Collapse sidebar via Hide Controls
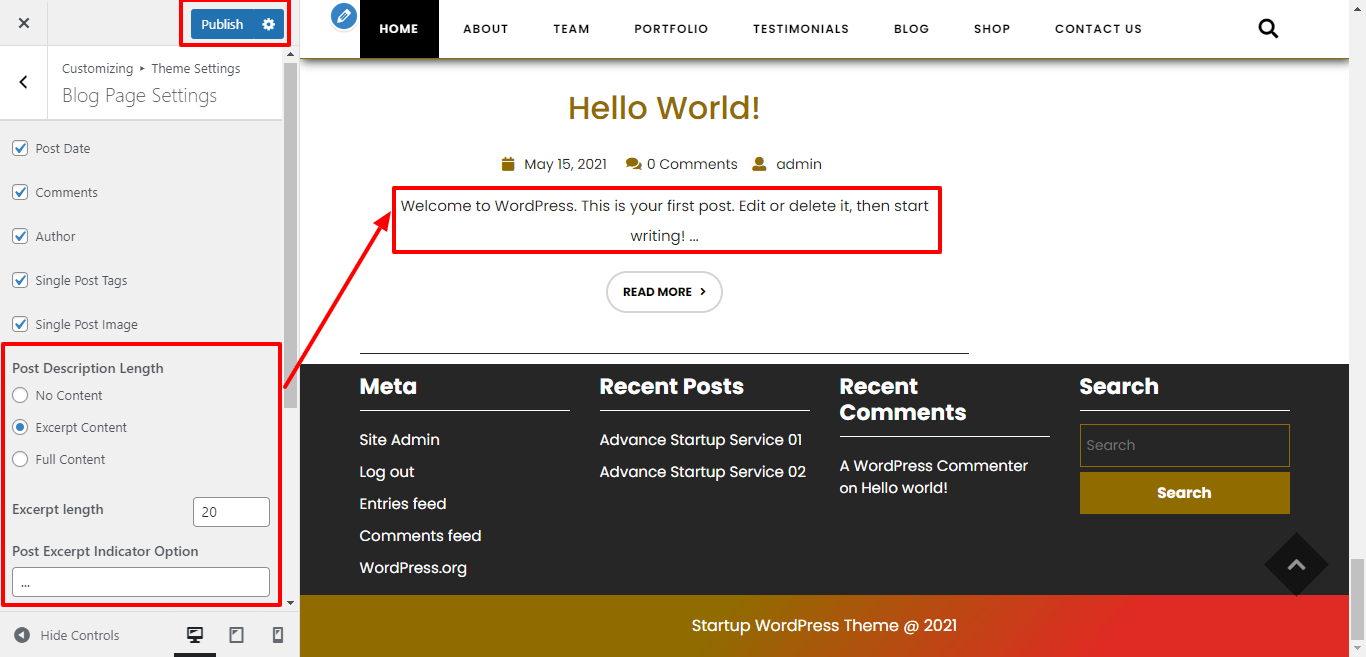This screenshot has height=657, width=1366. point(67,635)
